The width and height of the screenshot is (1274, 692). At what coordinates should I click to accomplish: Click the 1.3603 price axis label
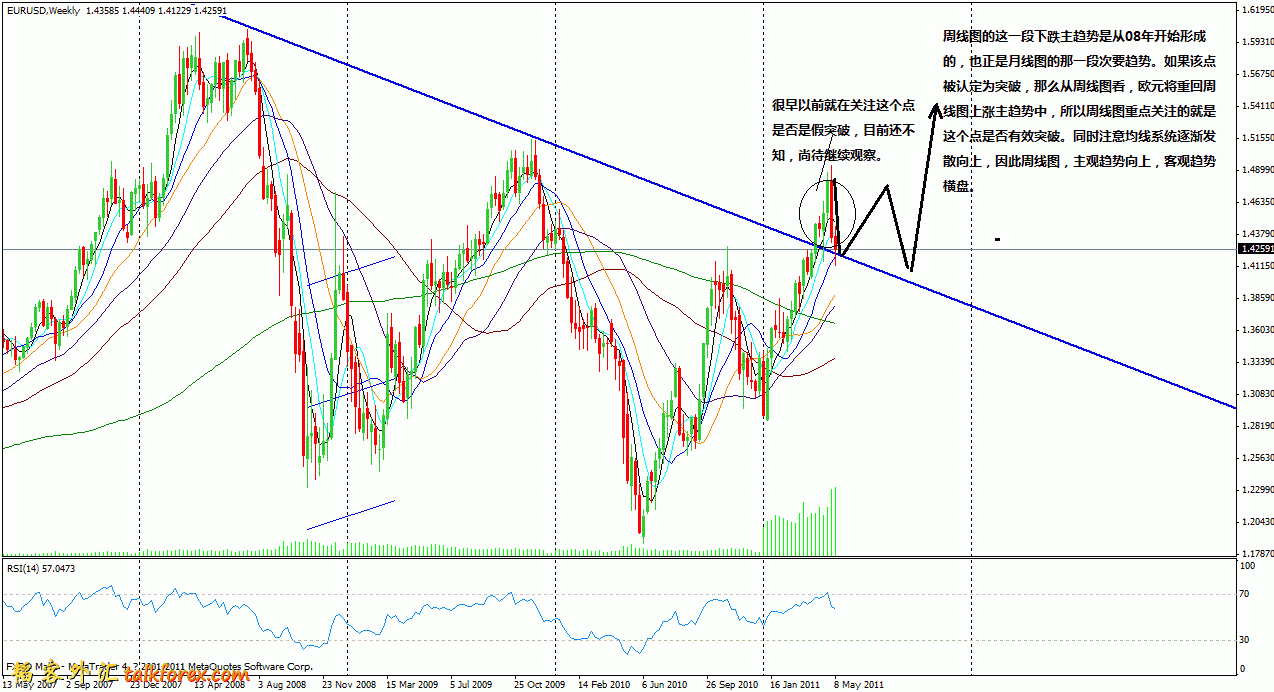1256,330
